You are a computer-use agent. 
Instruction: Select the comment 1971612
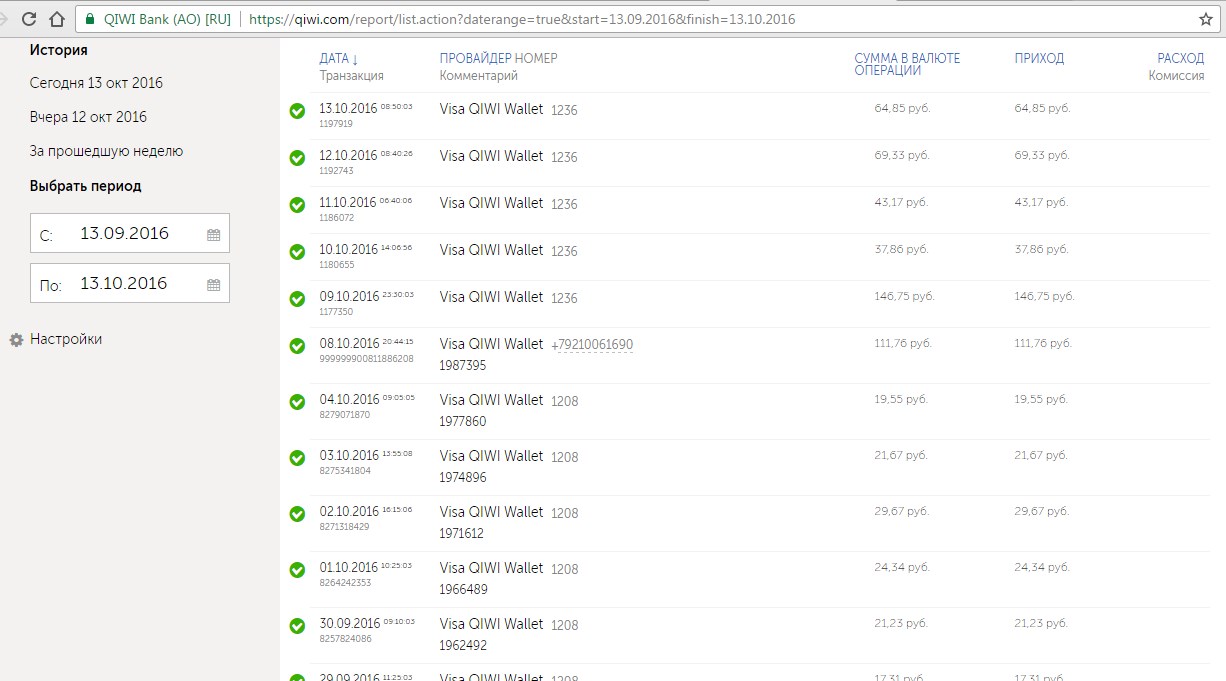(x=462, y=534)
